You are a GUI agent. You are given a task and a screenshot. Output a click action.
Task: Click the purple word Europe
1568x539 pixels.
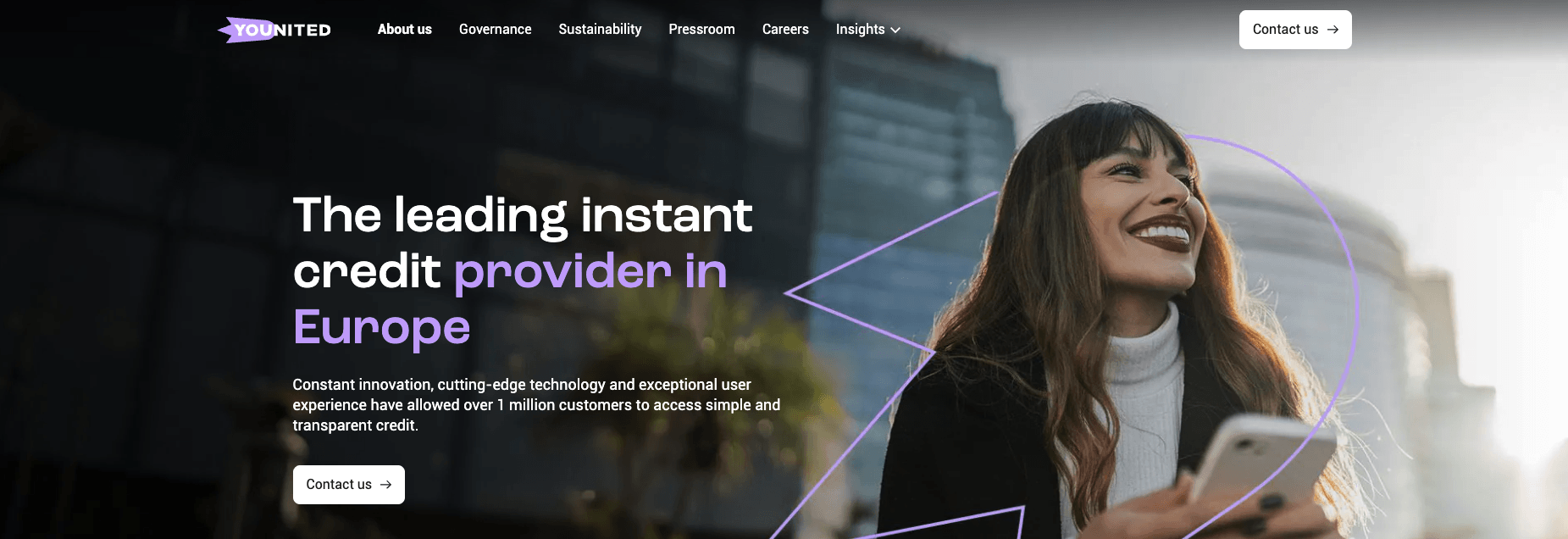point(381,327)
